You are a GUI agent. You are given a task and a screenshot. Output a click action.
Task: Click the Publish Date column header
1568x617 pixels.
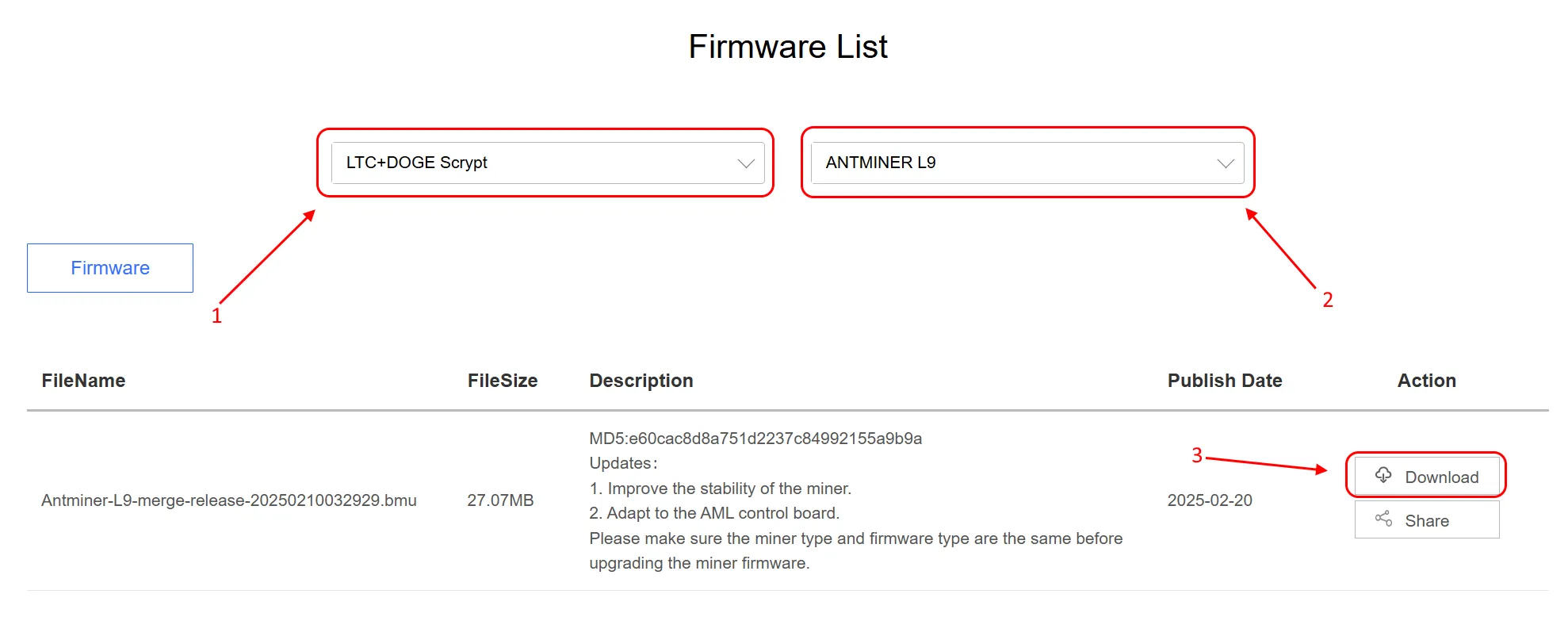pos(1225,381)
